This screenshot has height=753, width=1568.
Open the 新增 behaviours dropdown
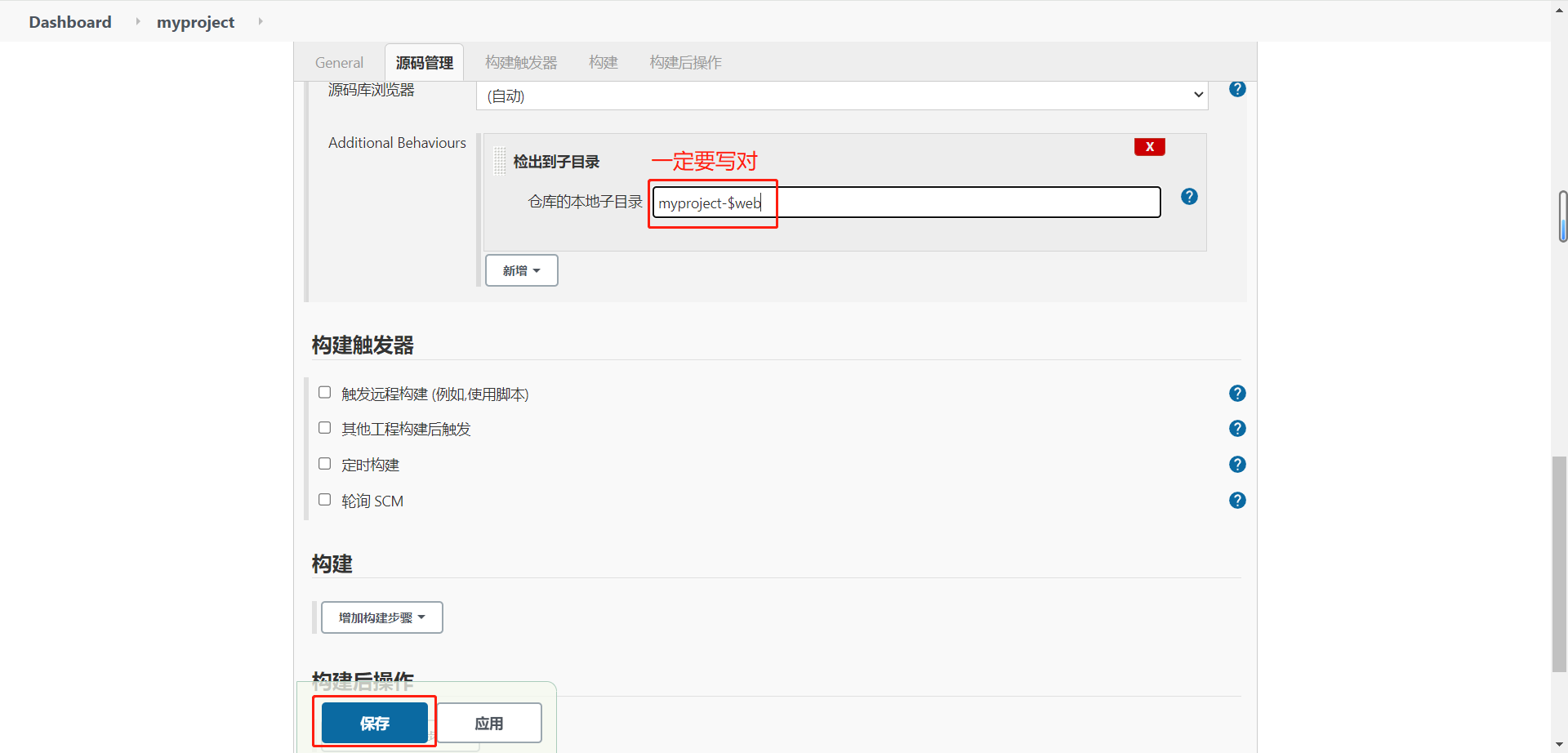521,270
